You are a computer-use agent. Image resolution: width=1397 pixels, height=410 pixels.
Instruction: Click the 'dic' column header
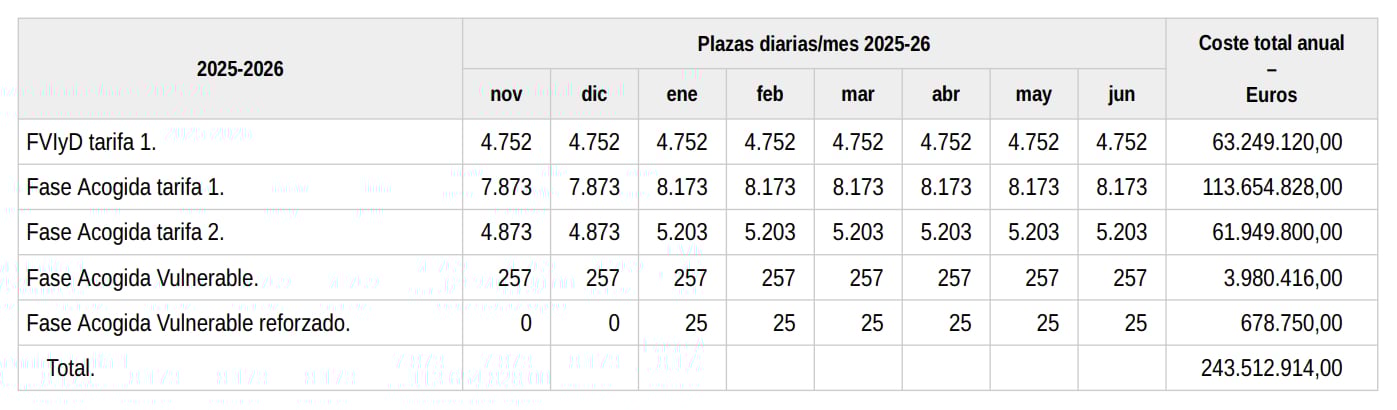click(594, 95)
